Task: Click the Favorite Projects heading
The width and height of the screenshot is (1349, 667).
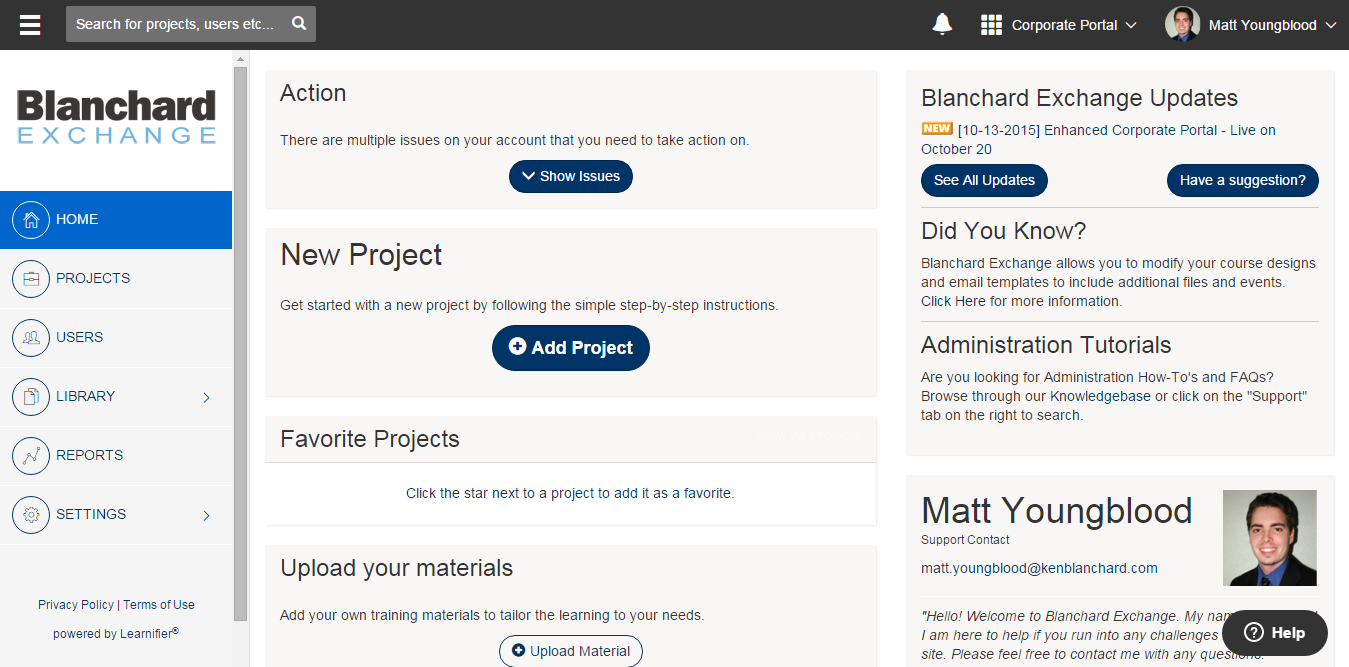Action: [x=370, y=439]
